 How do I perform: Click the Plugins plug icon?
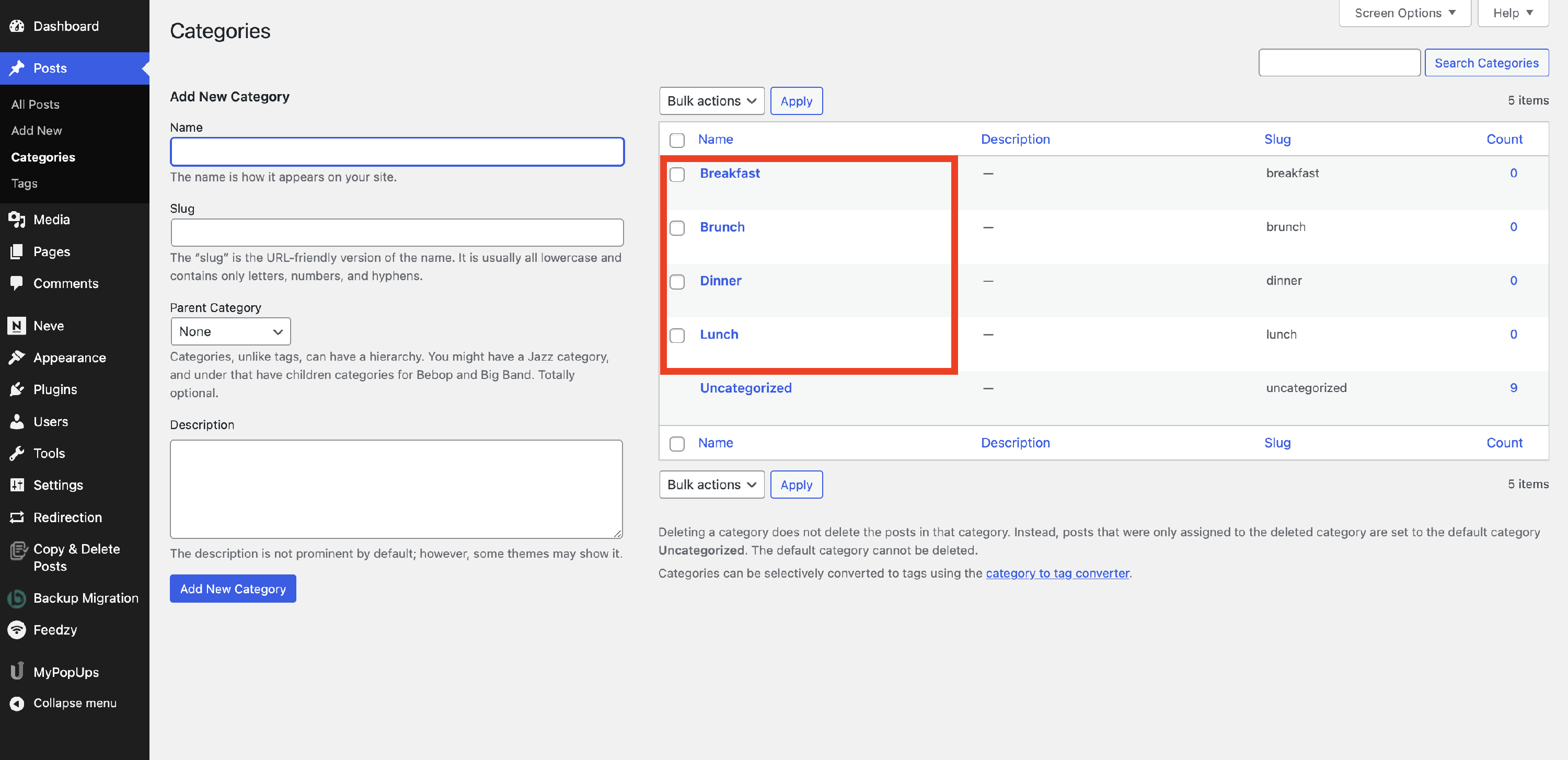pyautogui.click(x=17, y=389)
